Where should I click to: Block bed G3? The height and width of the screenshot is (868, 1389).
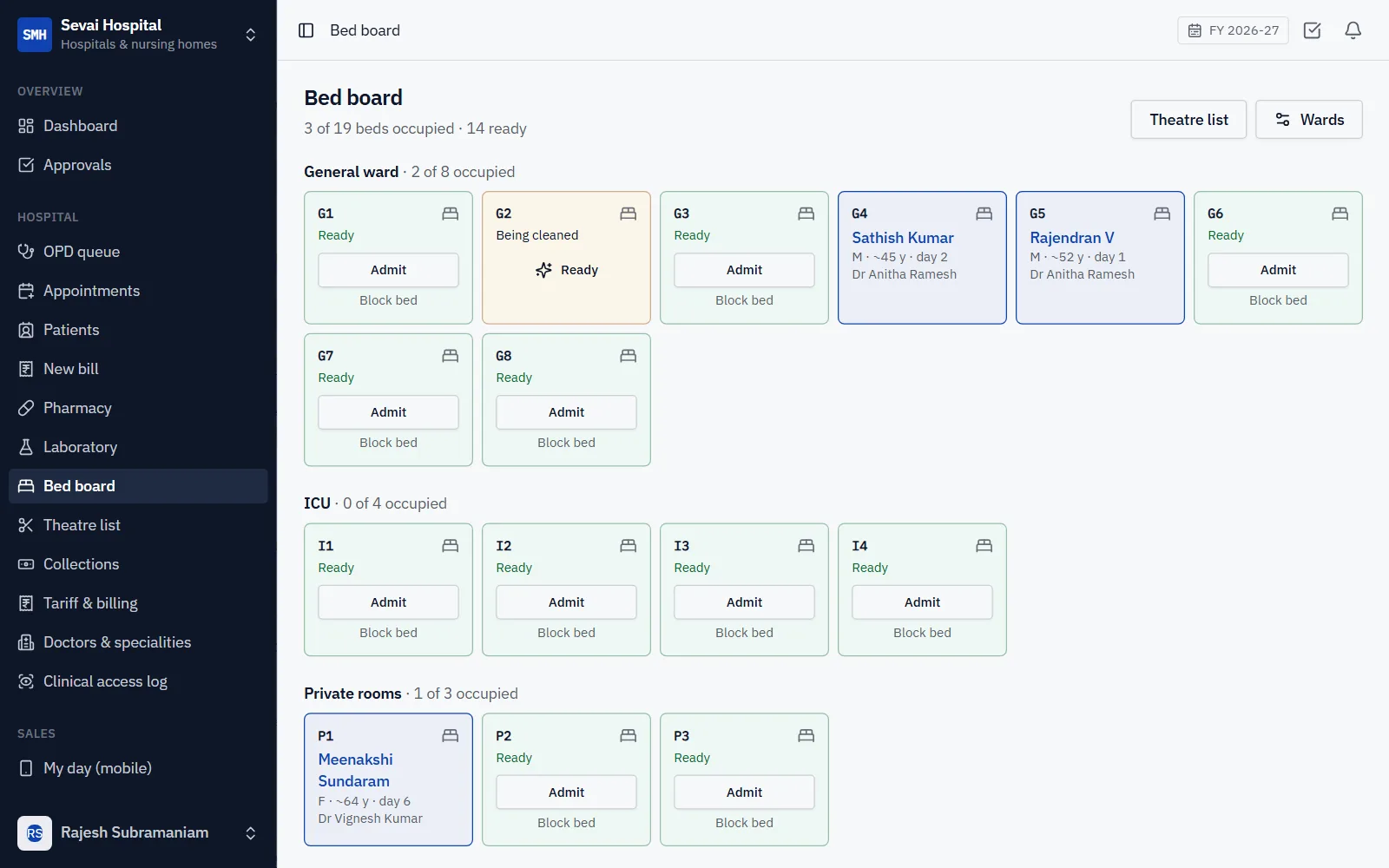point(744,300)
